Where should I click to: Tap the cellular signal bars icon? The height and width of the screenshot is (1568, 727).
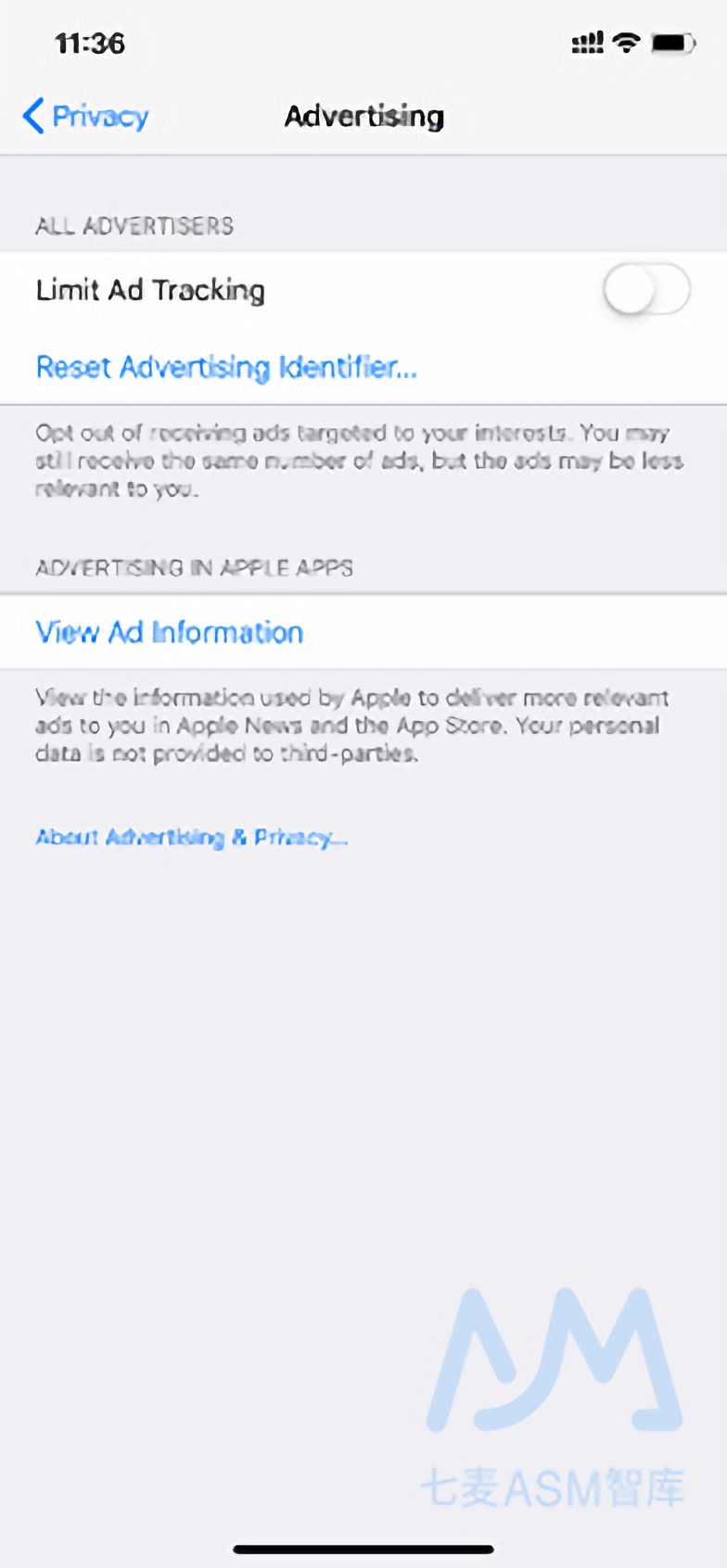tap(587, 43)
